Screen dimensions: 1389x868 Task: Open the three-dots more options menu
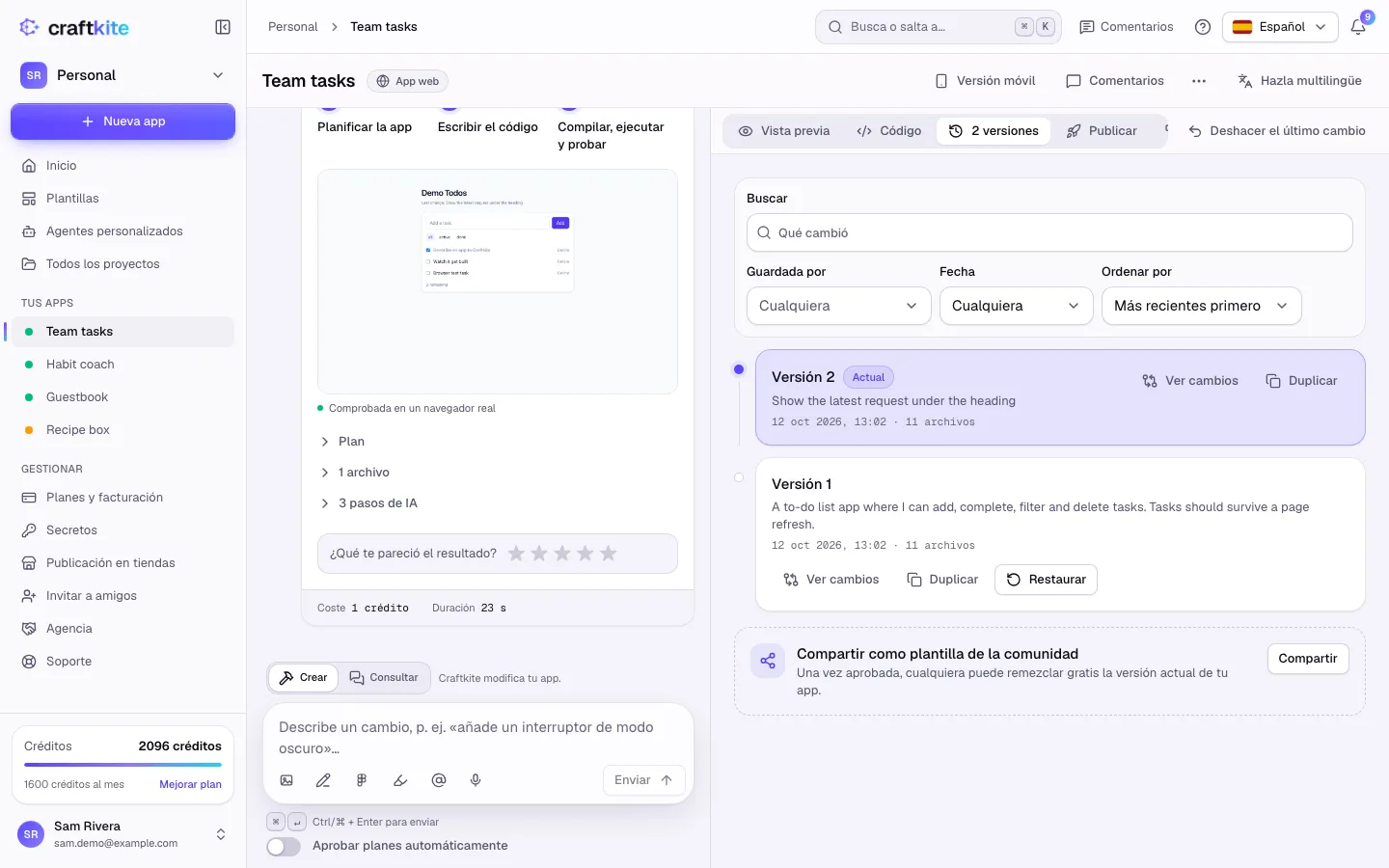pos(1199,81)
